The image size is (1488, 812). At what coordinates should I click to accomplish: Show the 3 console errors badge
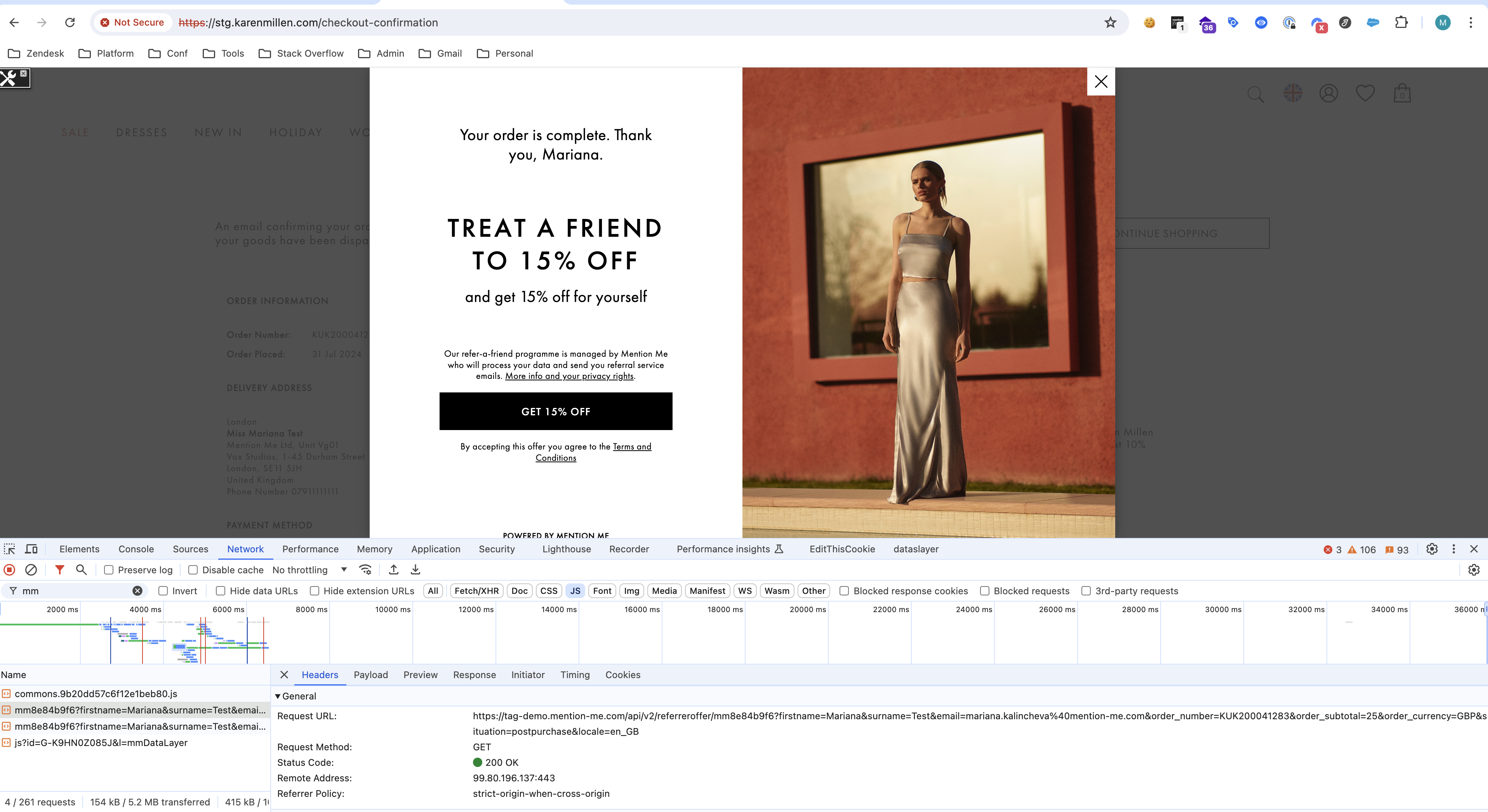pyautogui.click(x=1332, y=549)
